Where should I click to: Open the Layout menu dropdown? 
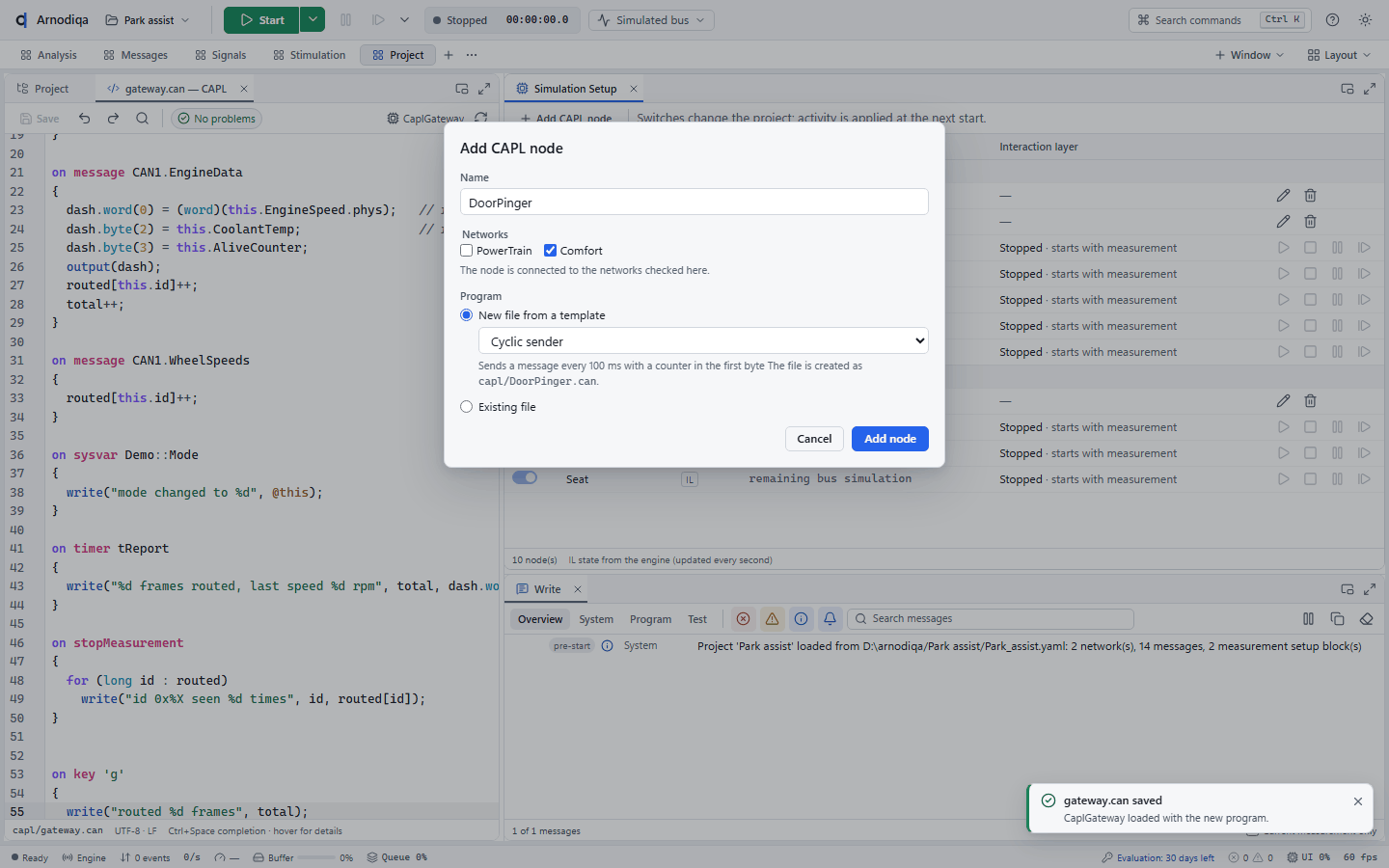point(1339,55)
